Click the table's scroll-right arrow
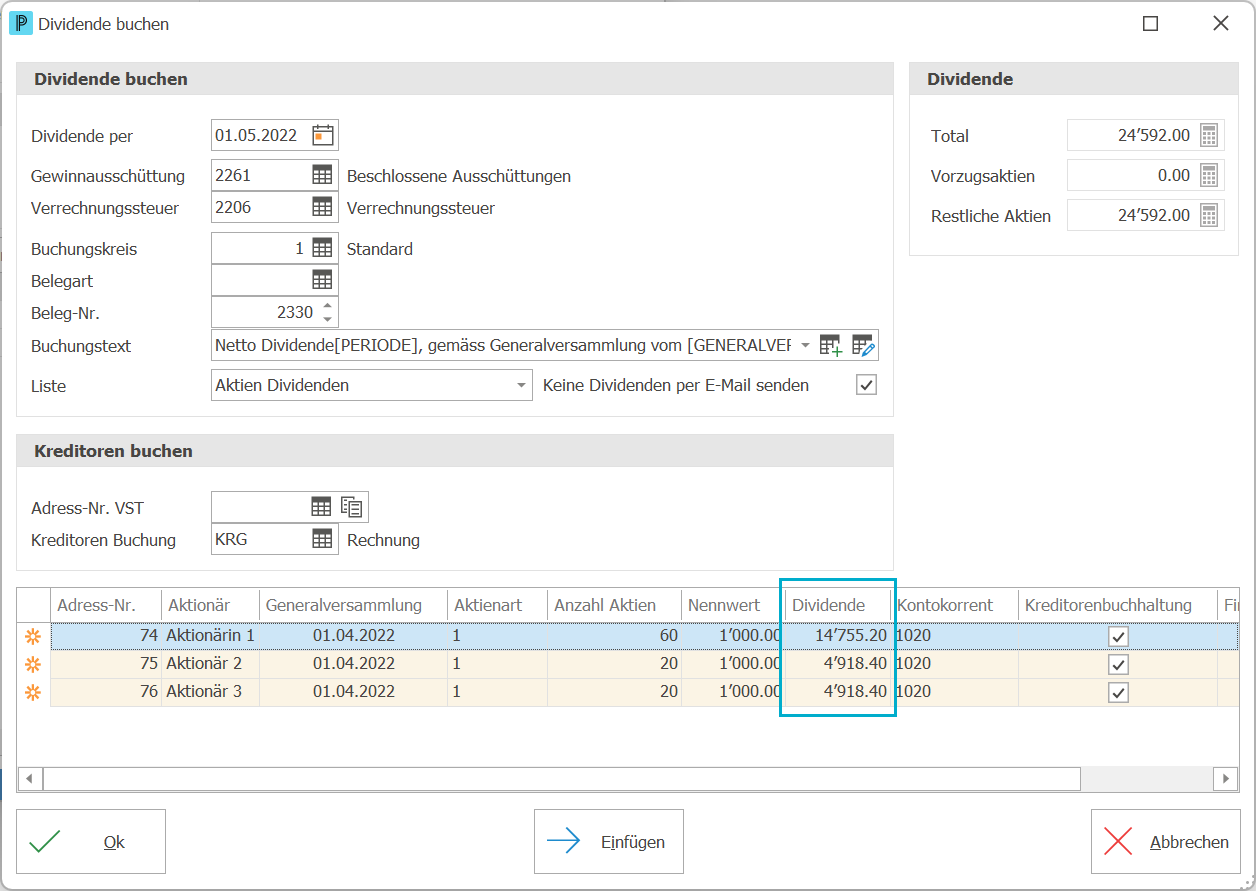The image size is (1256, 891). [1225, 778]
